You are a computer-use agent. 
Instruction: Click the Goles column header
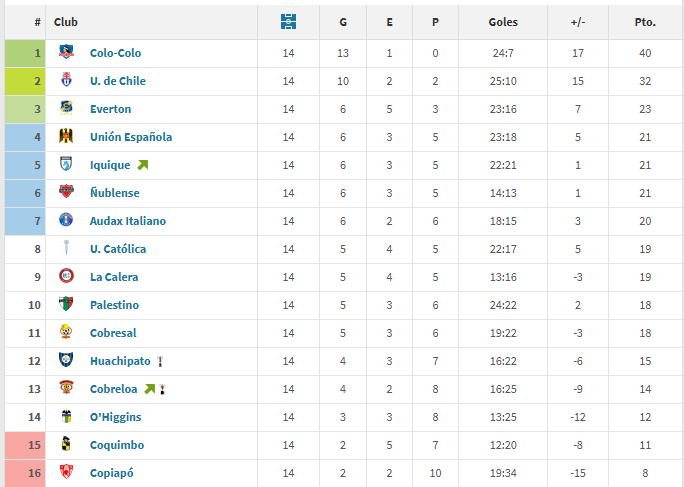(503, 22)
